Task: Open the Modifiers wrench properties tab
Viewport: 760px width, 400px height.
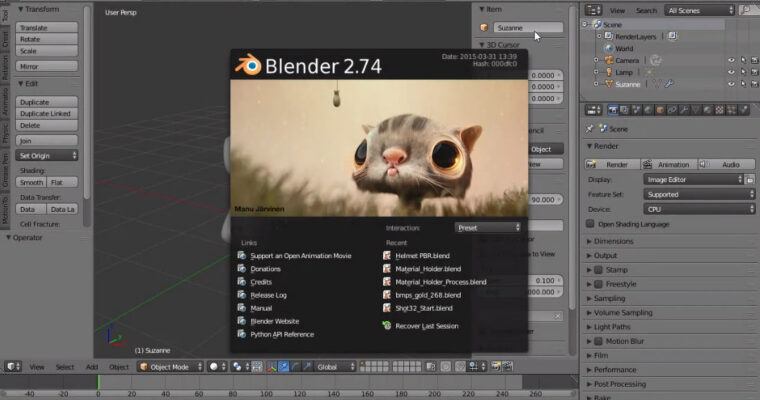Action: pos(683,110)
